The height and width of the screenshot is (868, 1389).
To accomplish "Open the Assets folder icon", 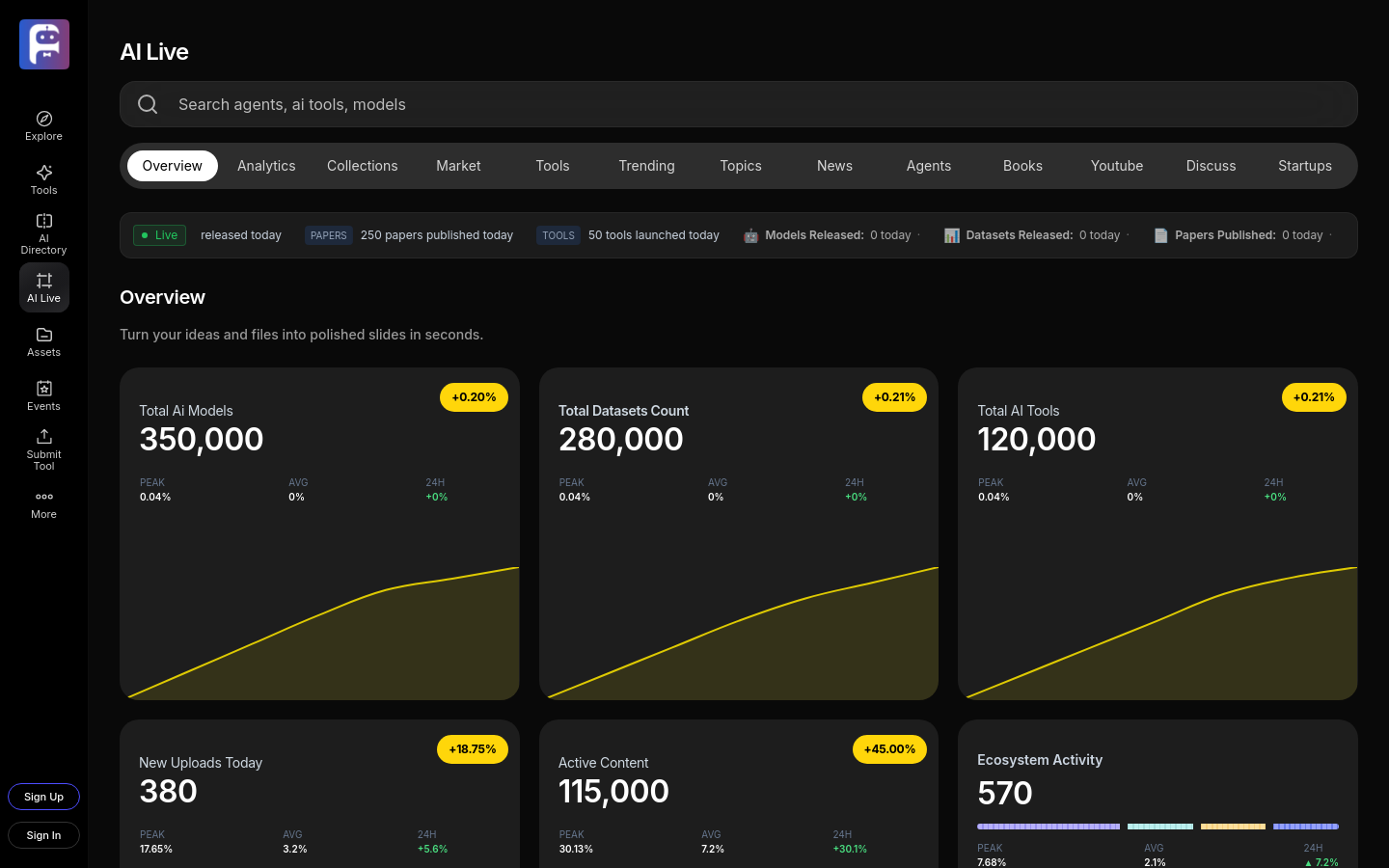I will pyautogui.click(x=44, y=335).
